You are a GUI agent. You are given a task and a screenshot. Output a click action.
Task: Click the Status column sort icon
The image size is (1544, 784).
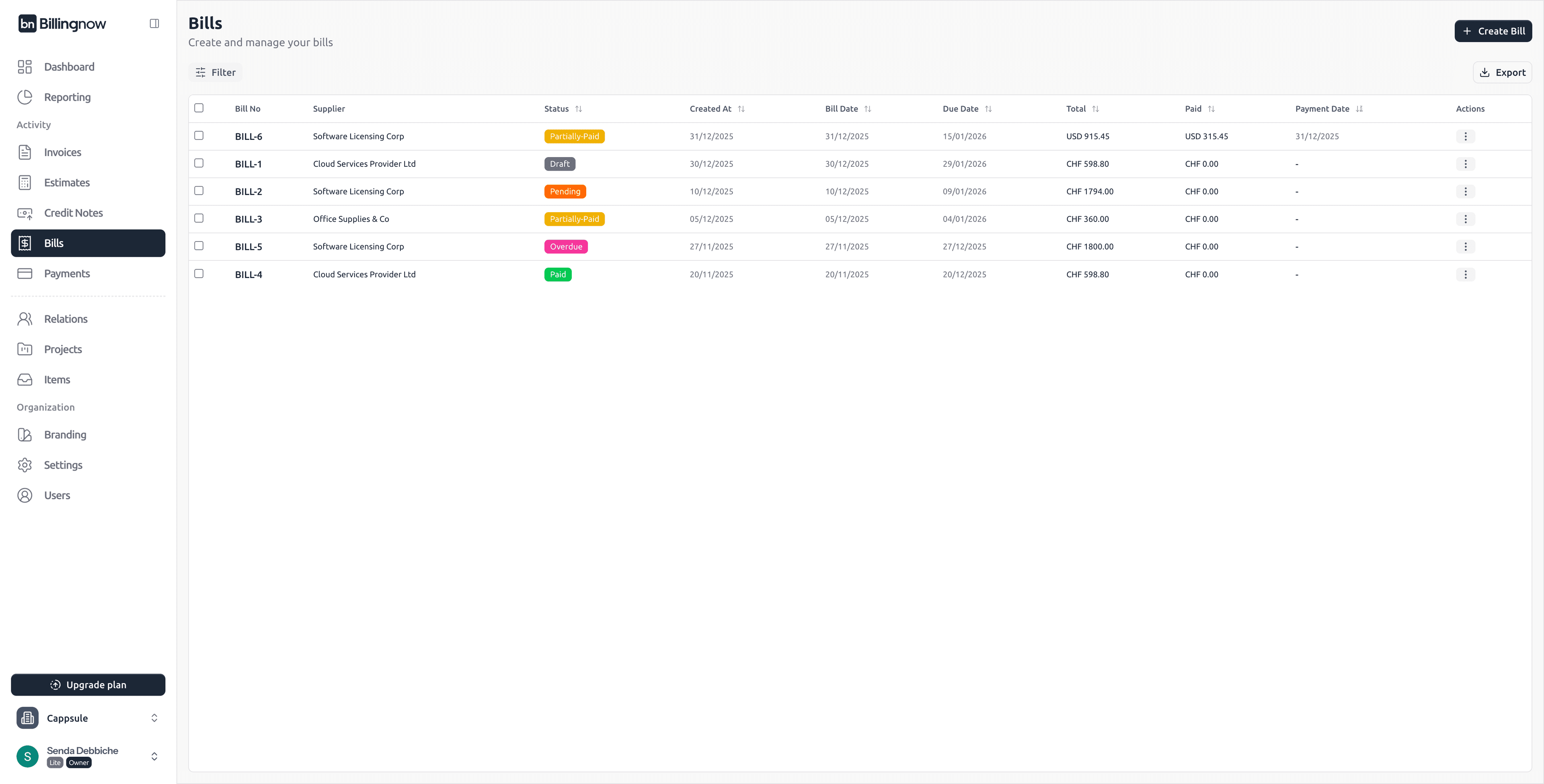point(579,109)
